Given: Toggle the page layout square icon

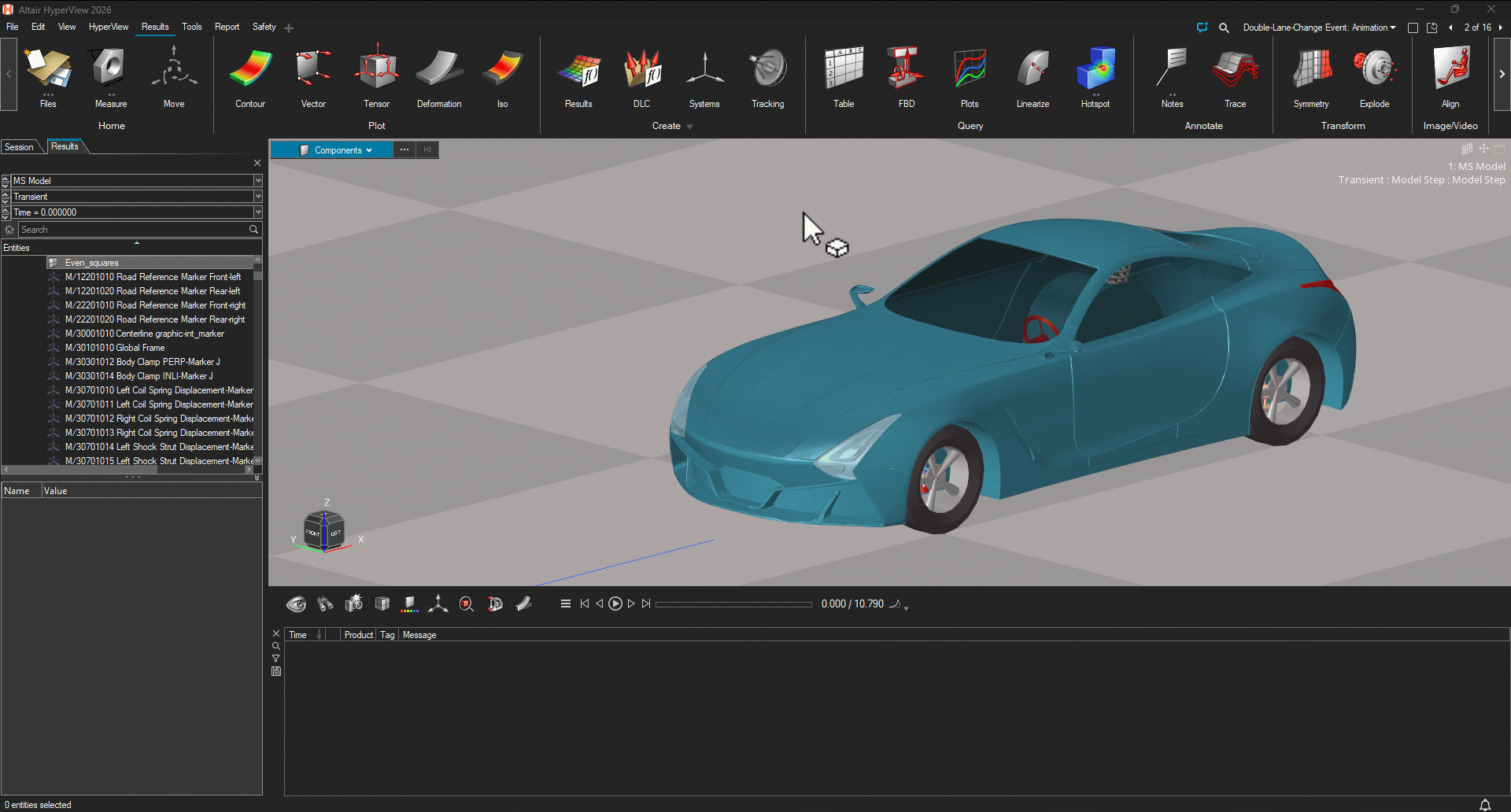Looking at the screenshot, I should tap(1413, 28).
